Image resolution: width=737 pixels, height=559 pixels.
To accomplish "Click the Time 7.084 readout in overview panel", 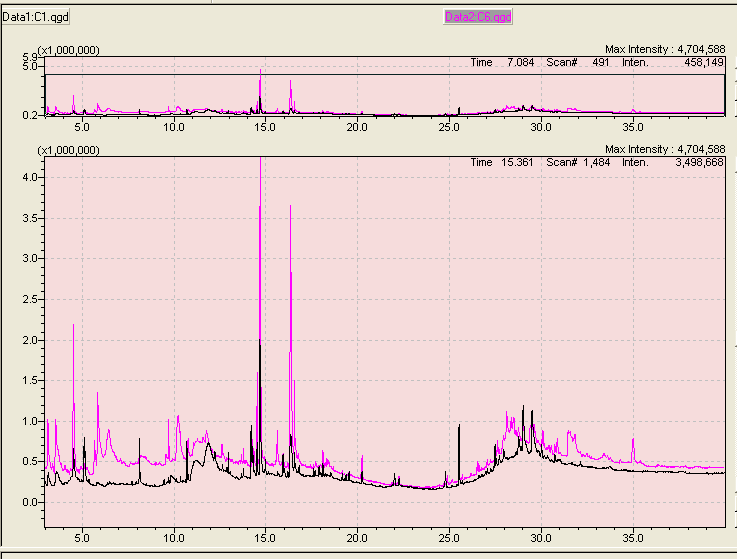I will tap(495, 62).
